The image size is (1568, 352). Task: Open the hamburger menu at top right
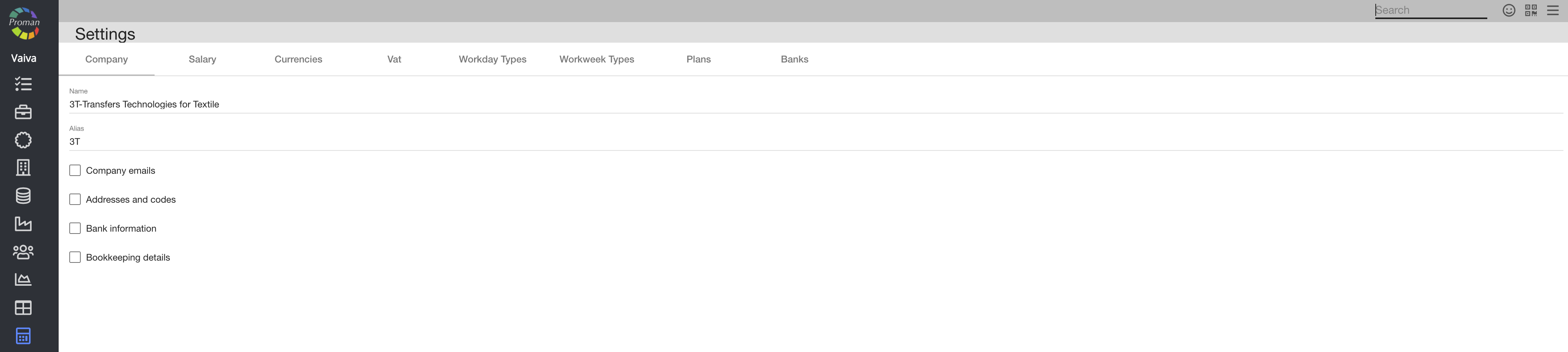pos(1553,10)
